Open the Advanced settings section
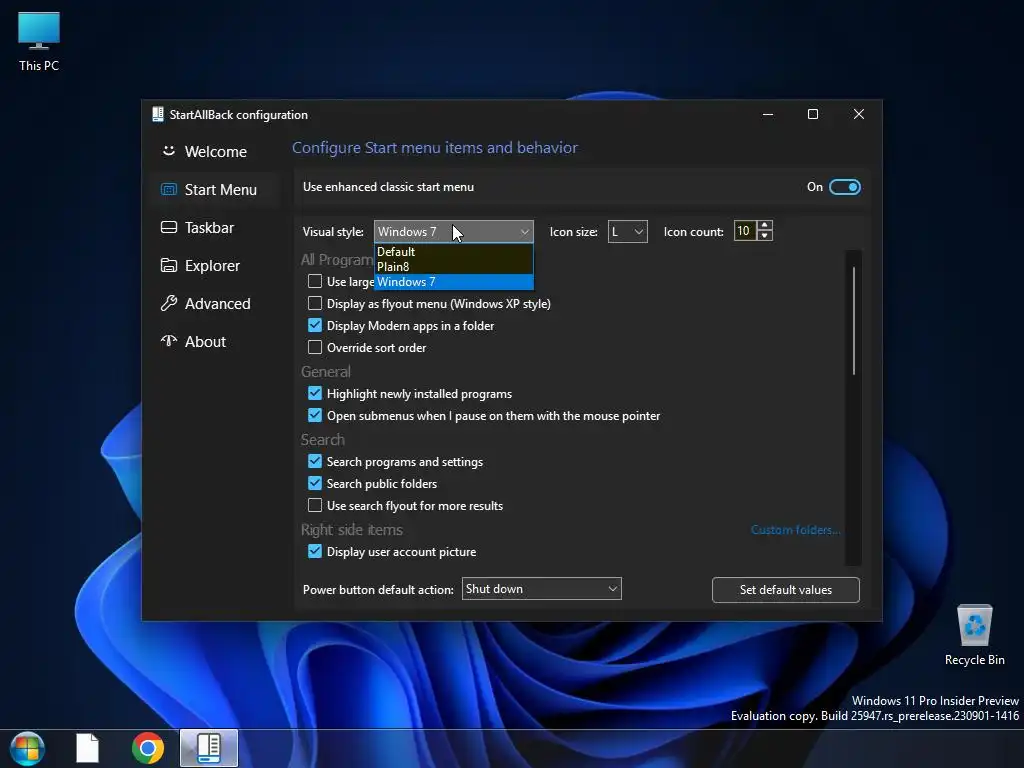Screen dimensions: 1024x768 216,304
